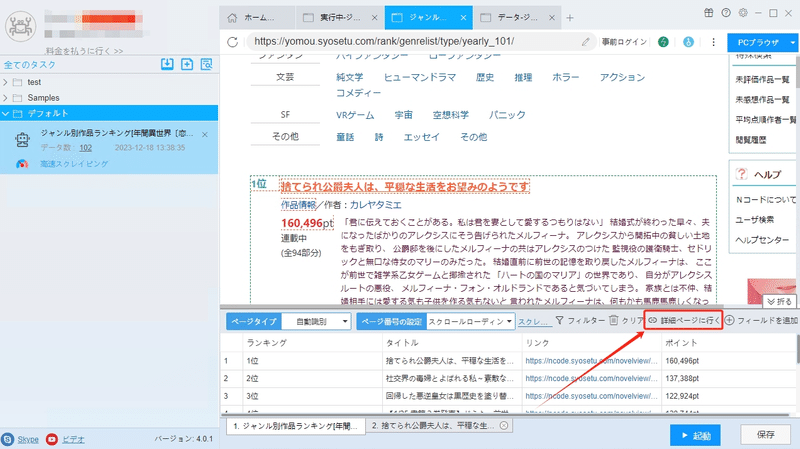The height and width of the screenshot is (449, 800).
Task: Expand the Samples folder
Action: click(5, 97)
